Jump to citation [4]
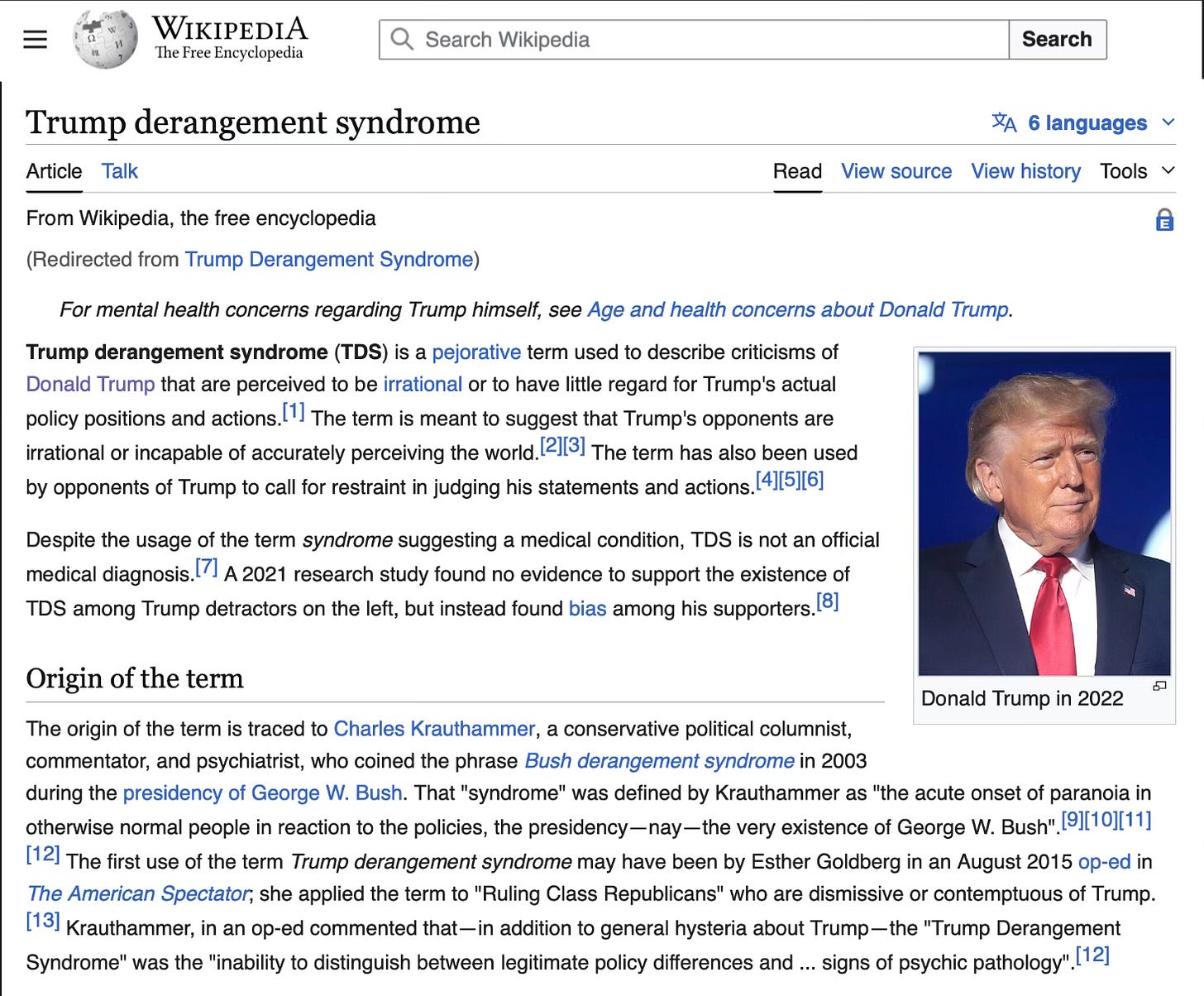Image resolution: width=1204 pixels, height=996 pixels. tap(767, 480)
